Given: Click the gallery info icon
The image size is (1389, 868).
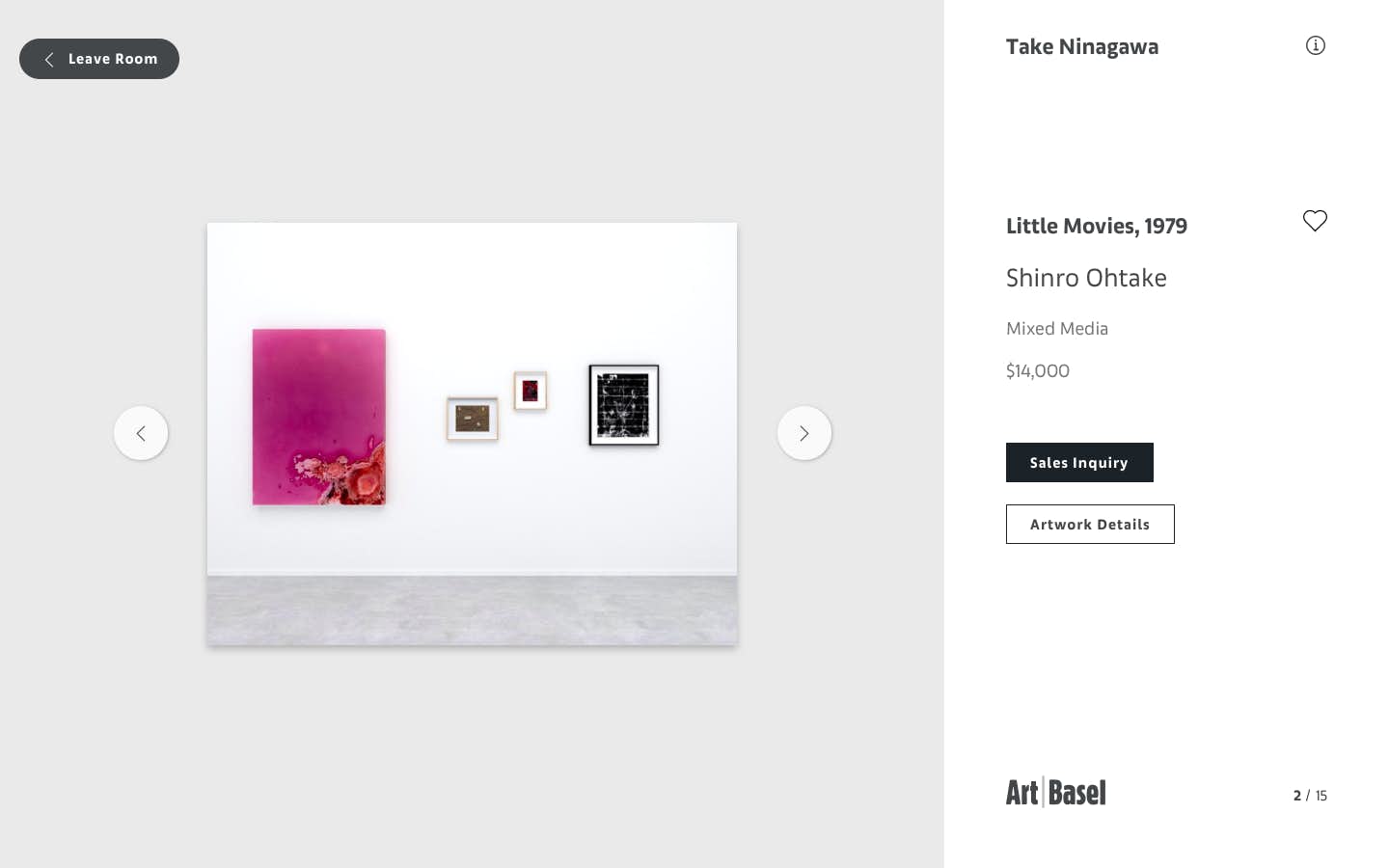Looking at the screenshot, I should (x=1315, y=45).
